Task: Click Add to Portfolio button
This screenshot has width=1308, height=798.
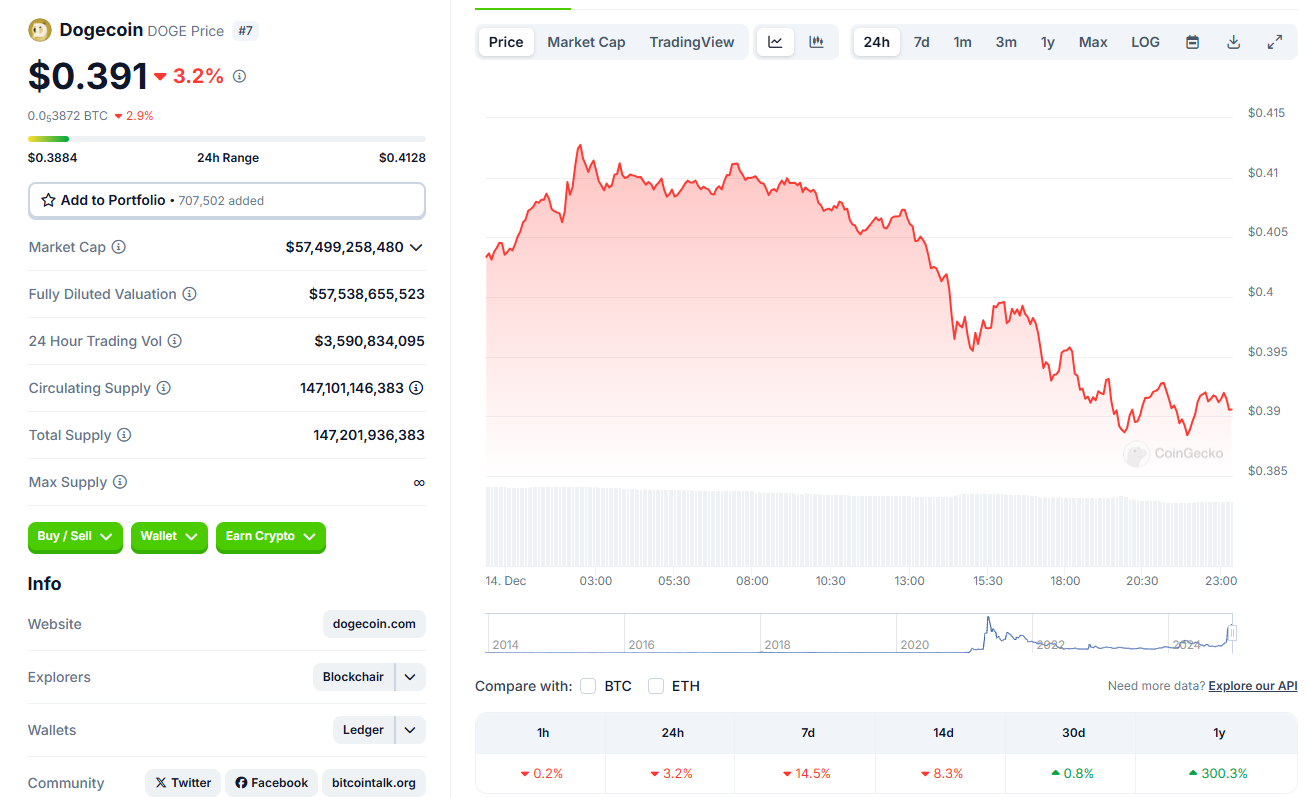Action: pos(227,200)
